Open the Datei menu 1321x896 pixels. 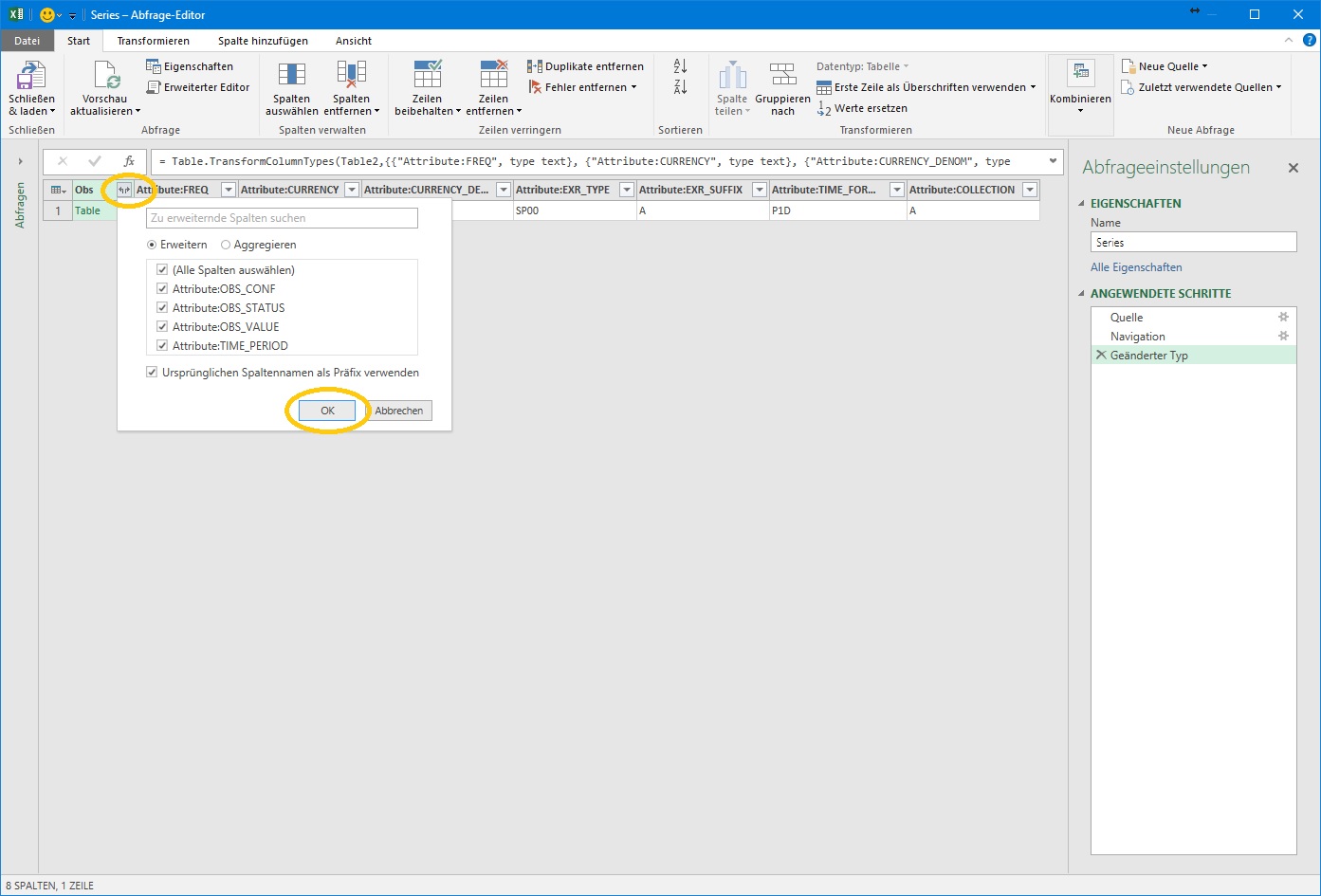click(27, 41)
